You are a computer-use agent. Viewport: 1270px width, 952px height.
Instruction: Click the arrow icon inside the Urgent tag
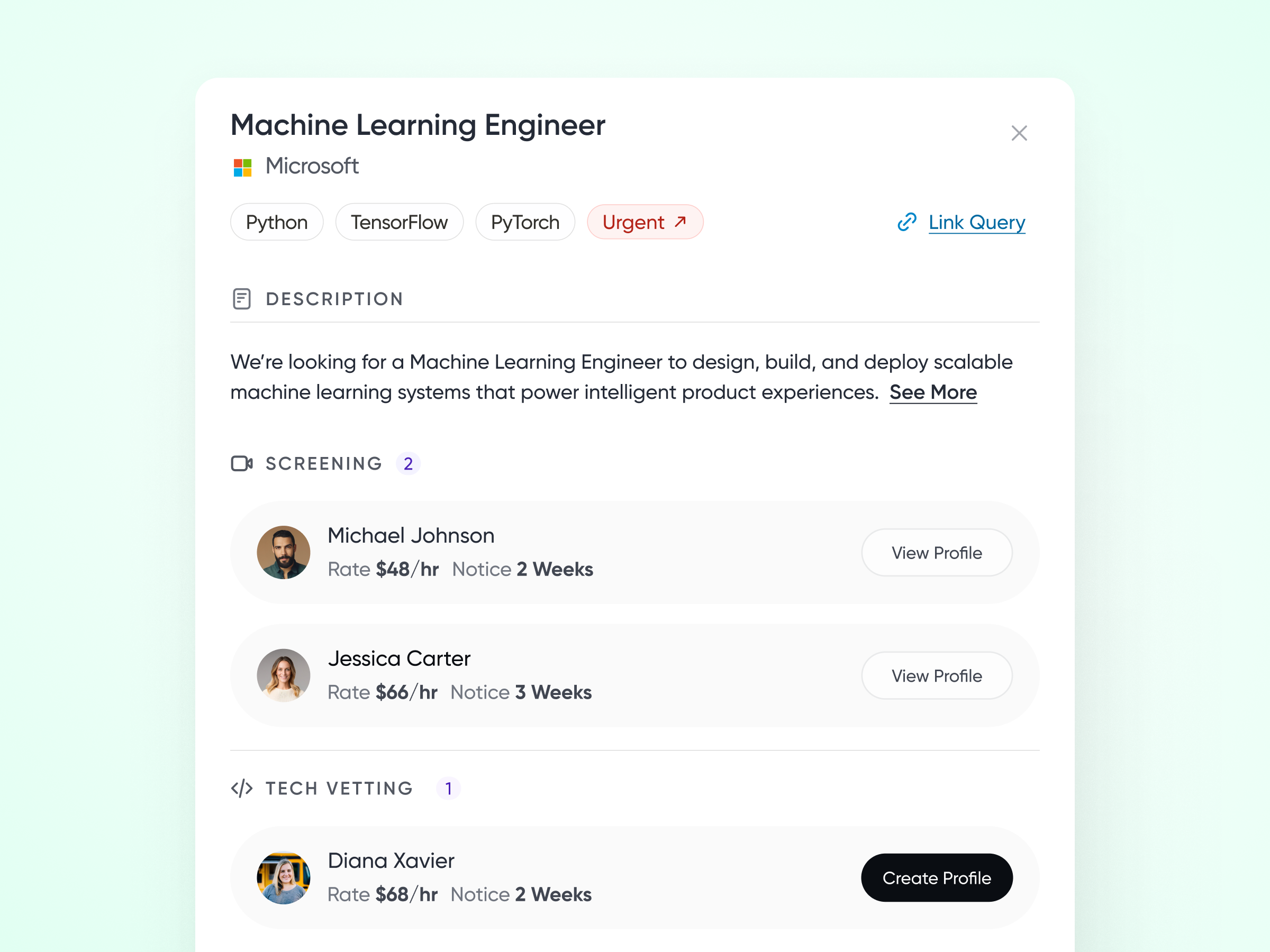(x=681, y=221)
